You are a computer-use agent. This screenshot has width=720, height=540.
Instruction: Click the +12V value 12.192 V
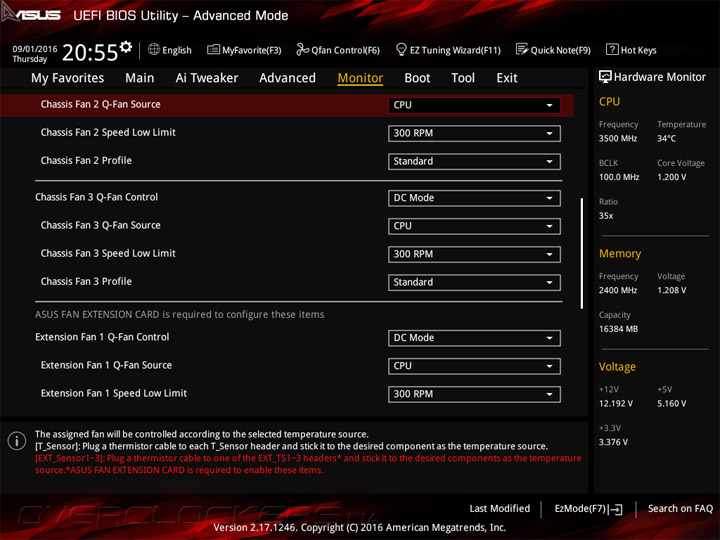pos(615,403)
